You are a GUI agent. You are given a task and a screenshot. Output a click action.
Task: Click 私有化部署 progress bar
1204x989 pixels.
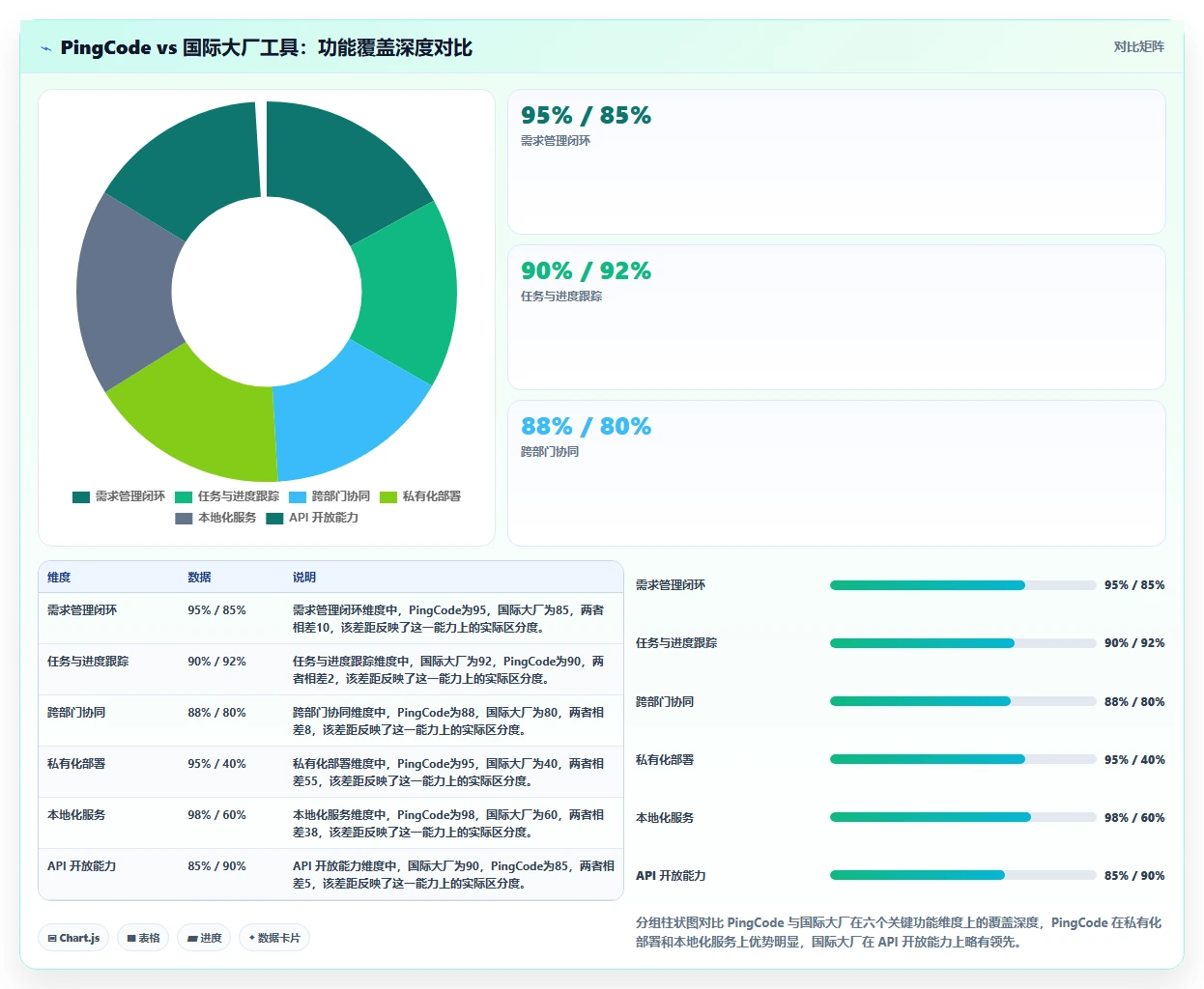(963, 759)
